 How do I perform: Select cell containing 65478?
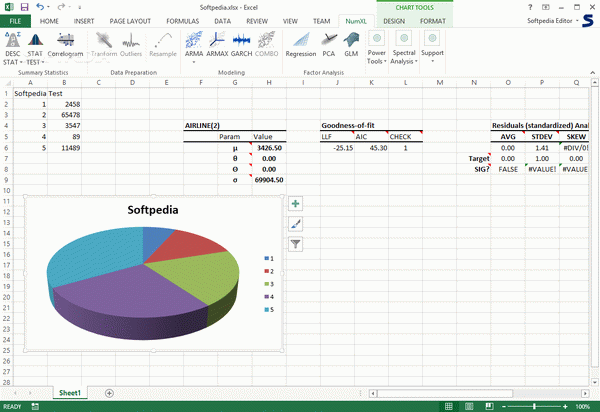(x=64, y=115)
